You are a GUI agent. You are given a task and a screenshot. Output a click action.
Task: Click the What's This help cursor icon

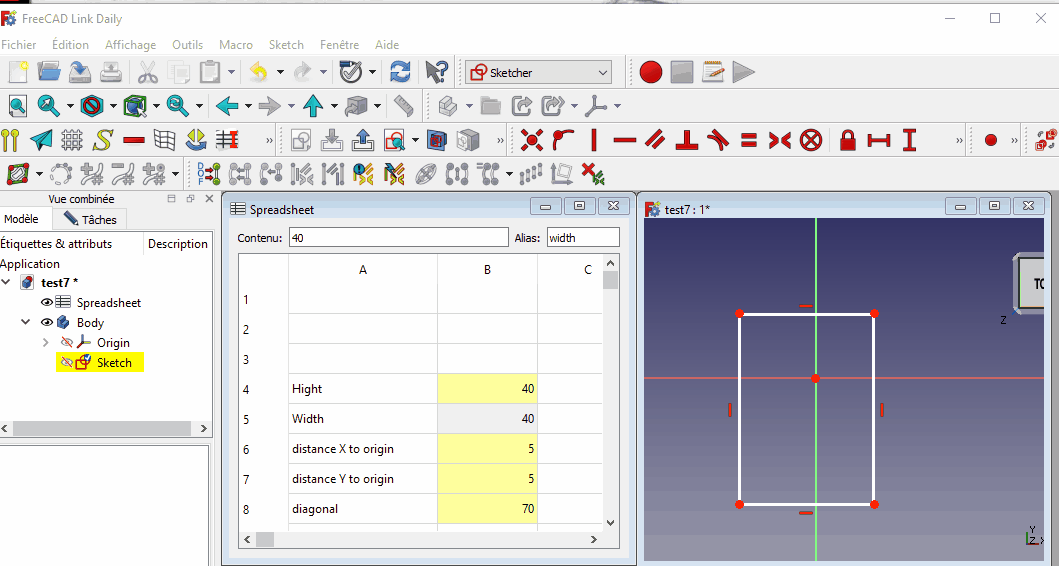(x=435, y=72)
